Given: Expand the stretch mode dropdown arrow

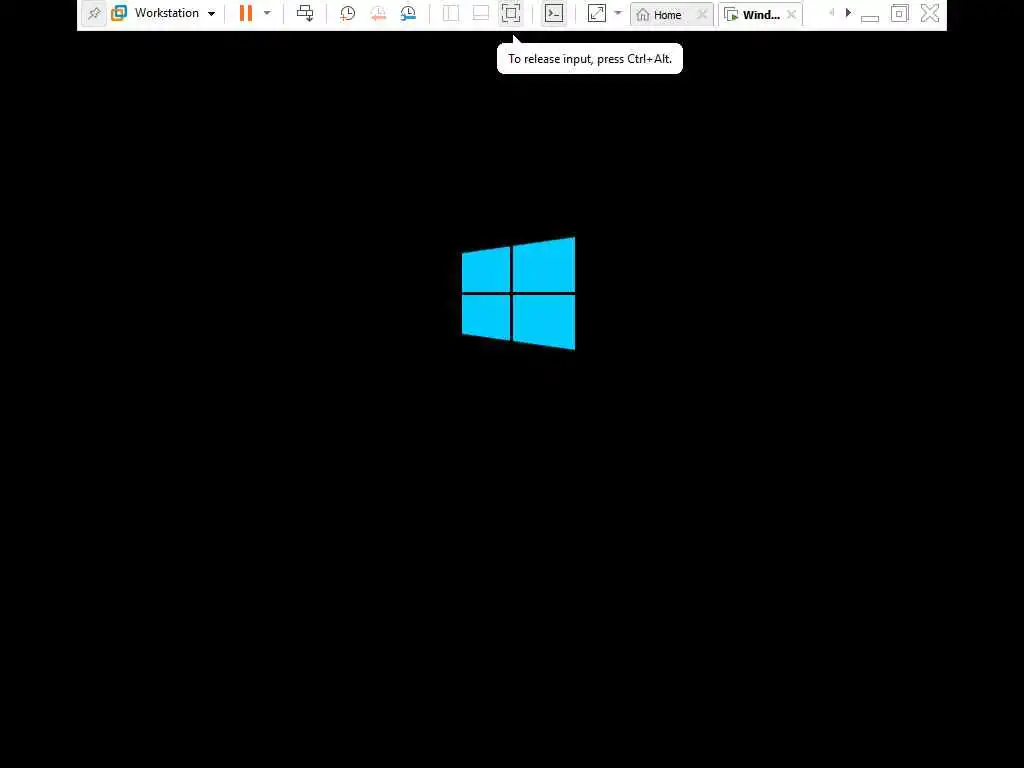Looking at the screenshot, I should click(618, 13).
